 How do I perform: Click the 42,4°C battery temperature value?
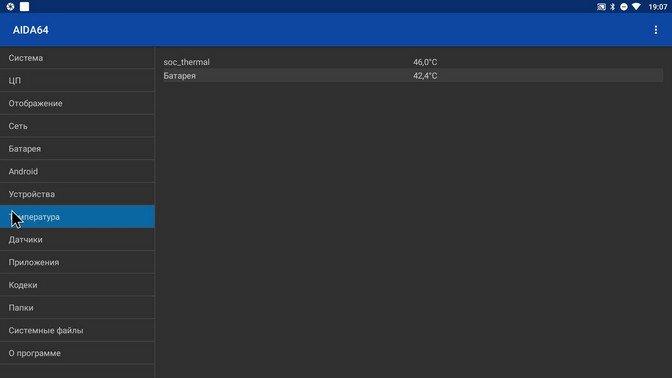coord(425,76)
